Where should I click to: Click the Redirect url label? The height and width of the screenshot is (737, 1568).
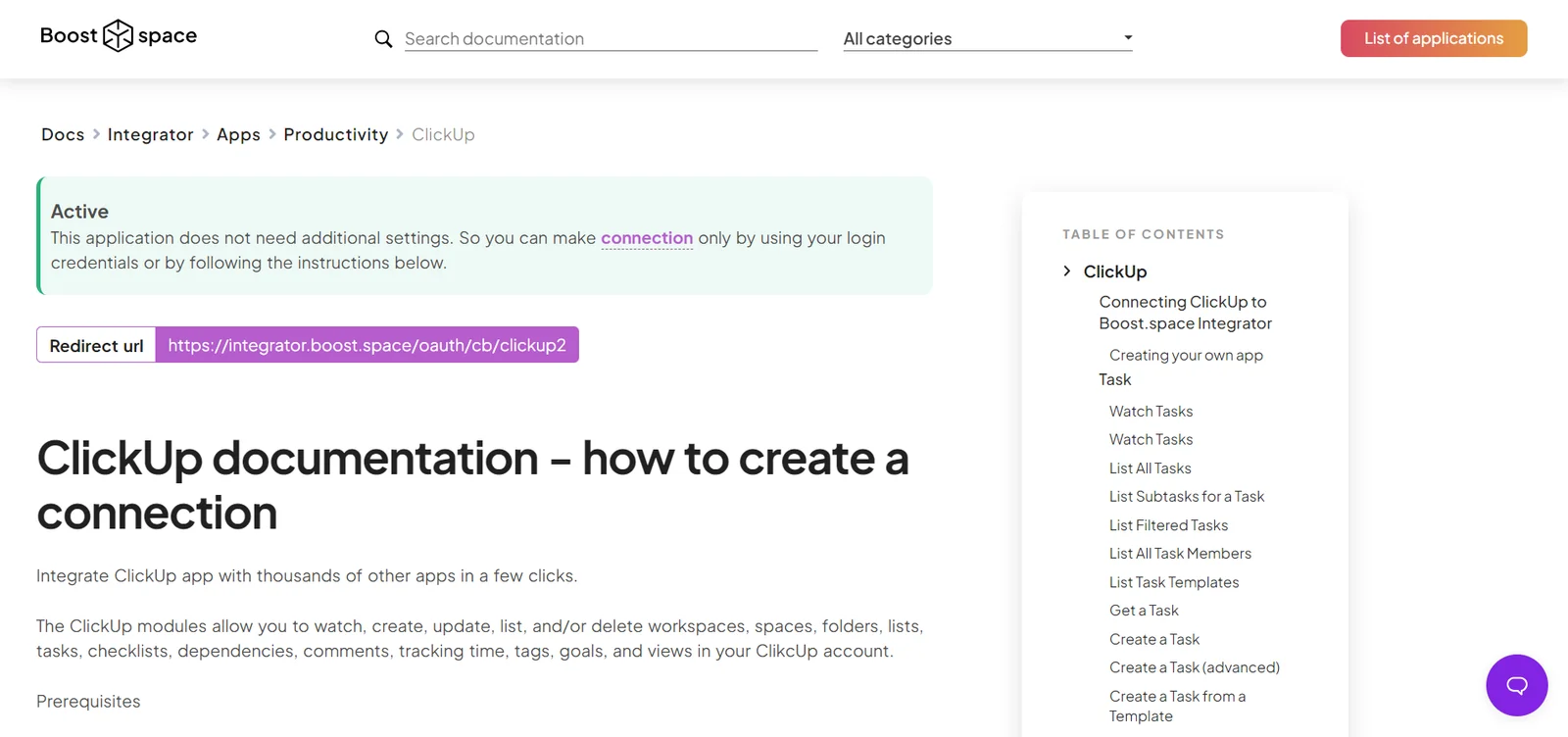pyautogui.click(x=96, y=345)
